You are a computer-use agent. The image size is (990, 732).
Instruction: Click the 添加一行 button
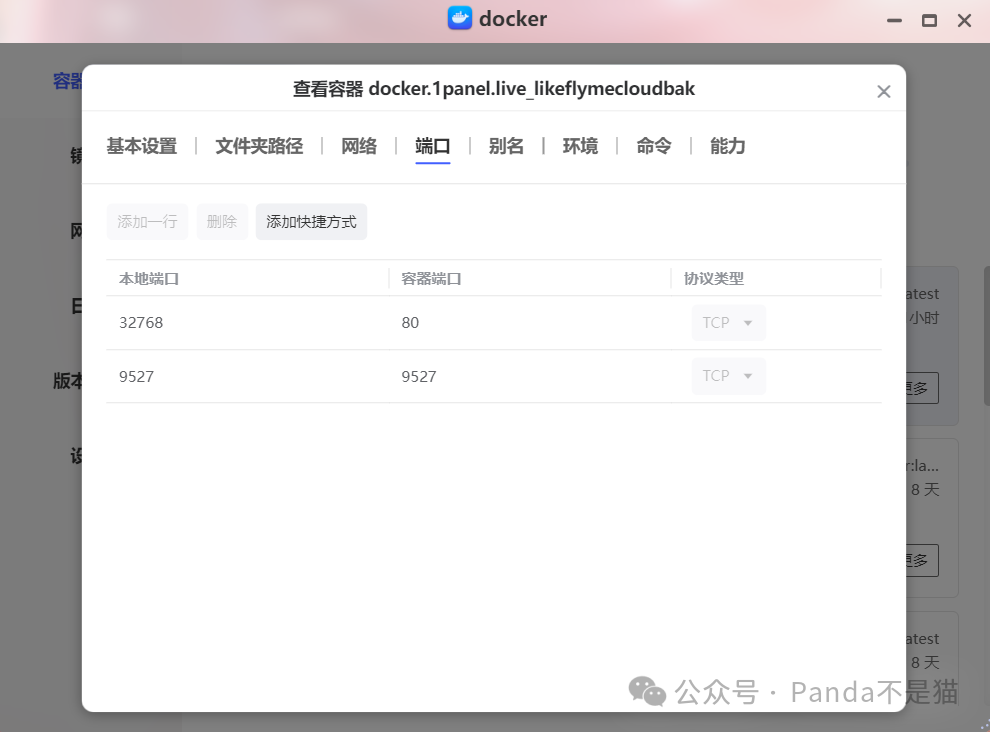click(147, 222)
